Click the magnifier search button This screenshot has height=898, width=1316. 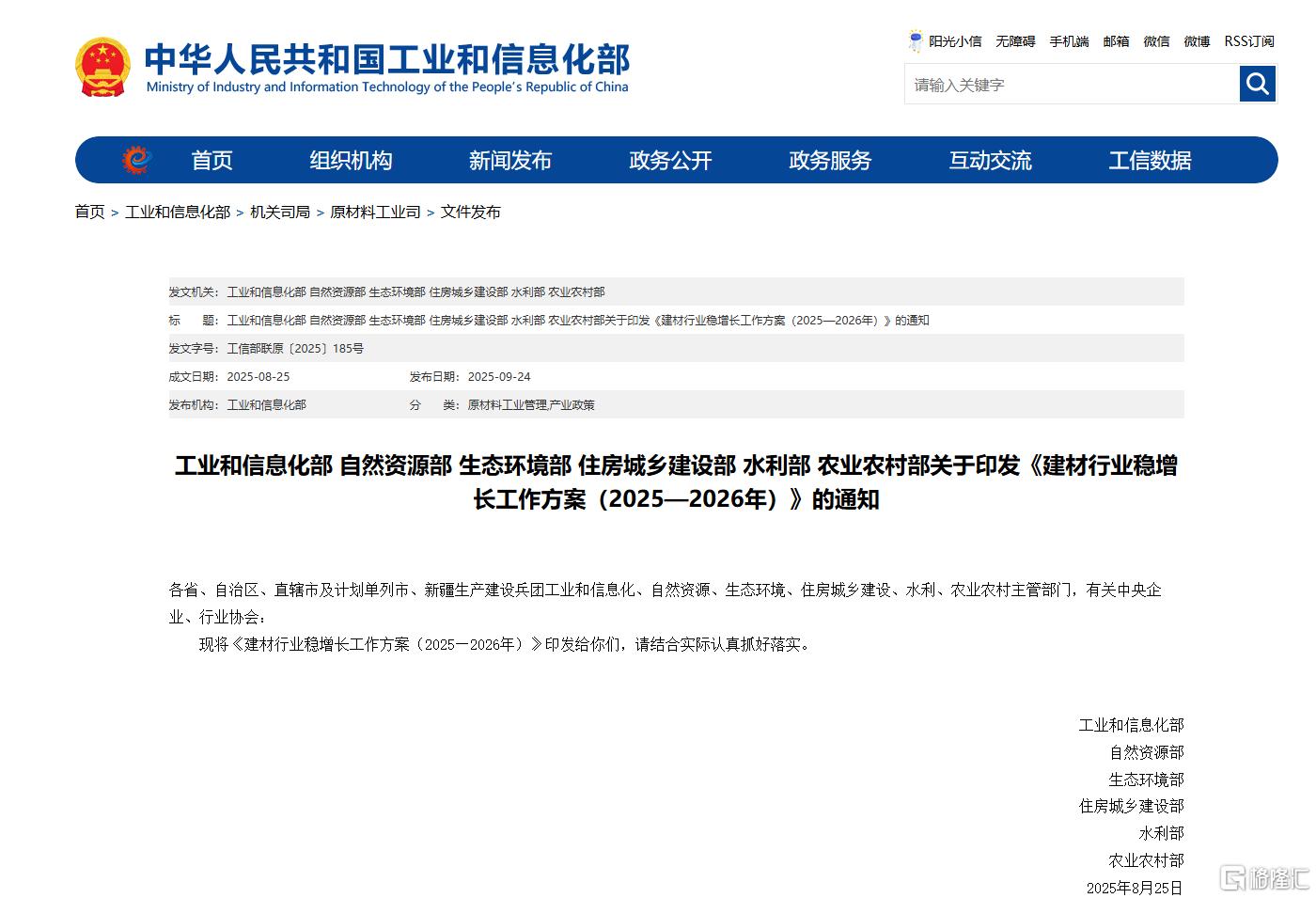click(1257, 85)
